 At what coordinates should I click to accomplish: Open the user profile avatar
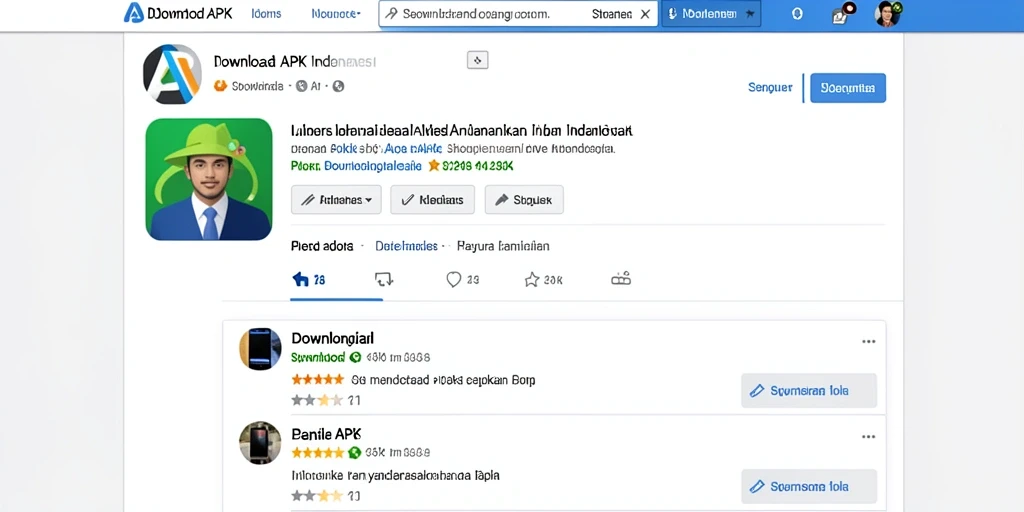[x=888, y=14]
